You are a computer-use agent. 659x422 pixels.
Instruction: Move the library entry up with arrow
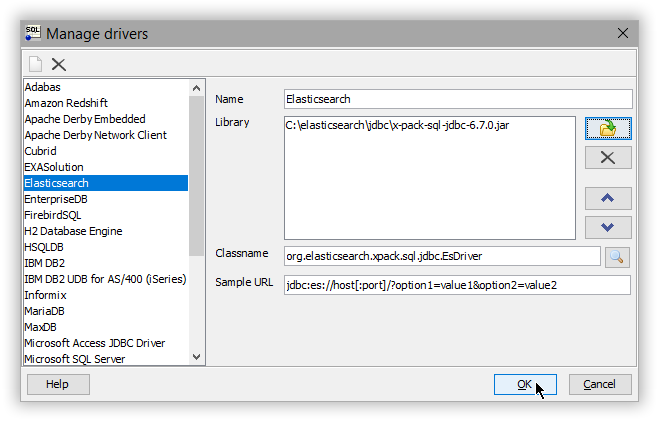point(608,197)
